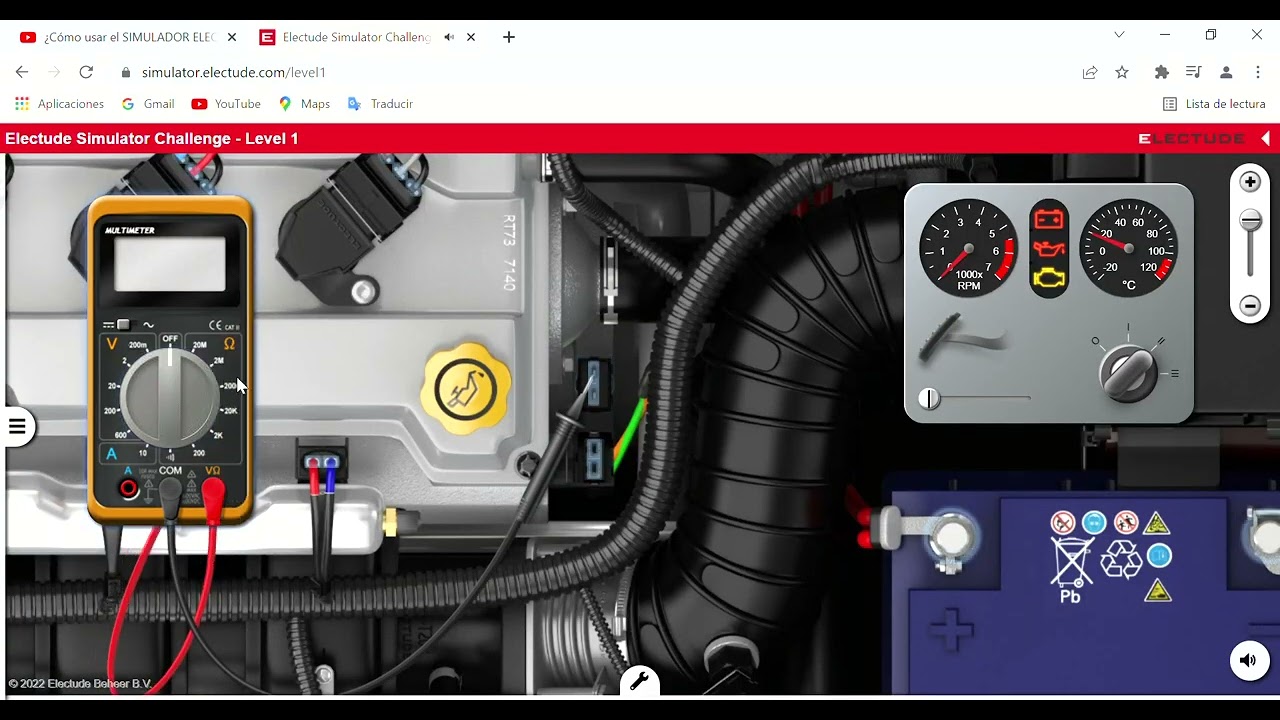The height and width of the screenshot is (720, 1280).
Task: Move the throttle slider handle
Action: [929, 398]
